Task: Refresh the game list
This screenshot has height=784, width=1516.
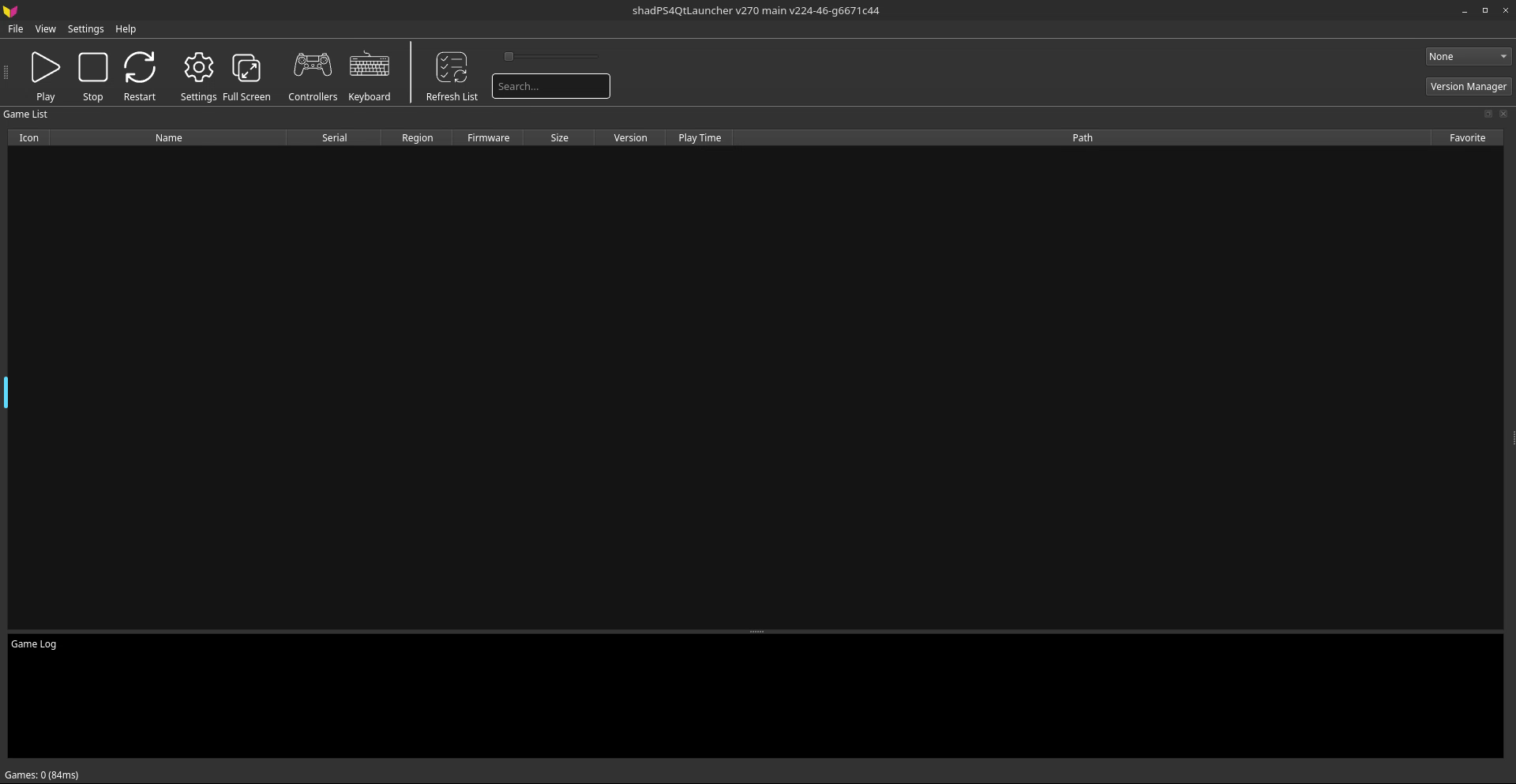Action: click(452, 68)
